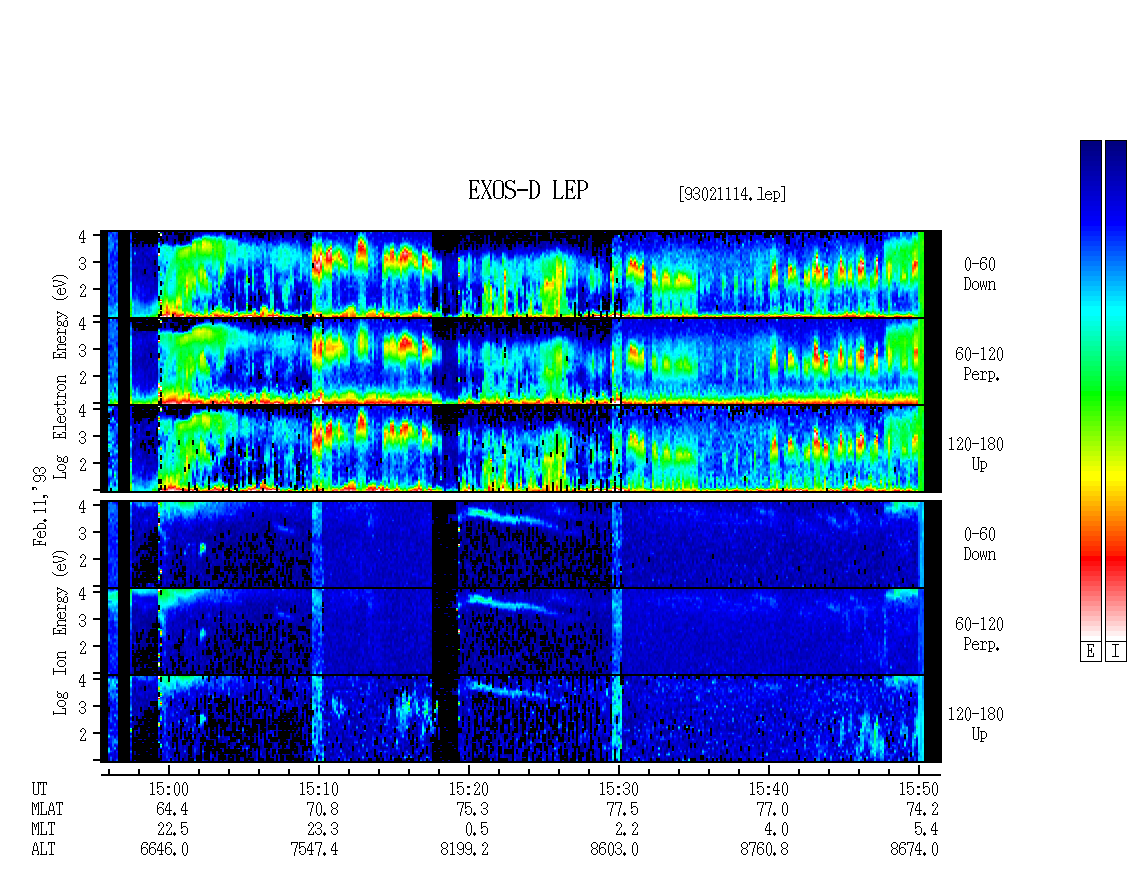Click the 60-120 Perp. label beside ion panel
The image size is (1130, 875).
[x=979, y=634]
